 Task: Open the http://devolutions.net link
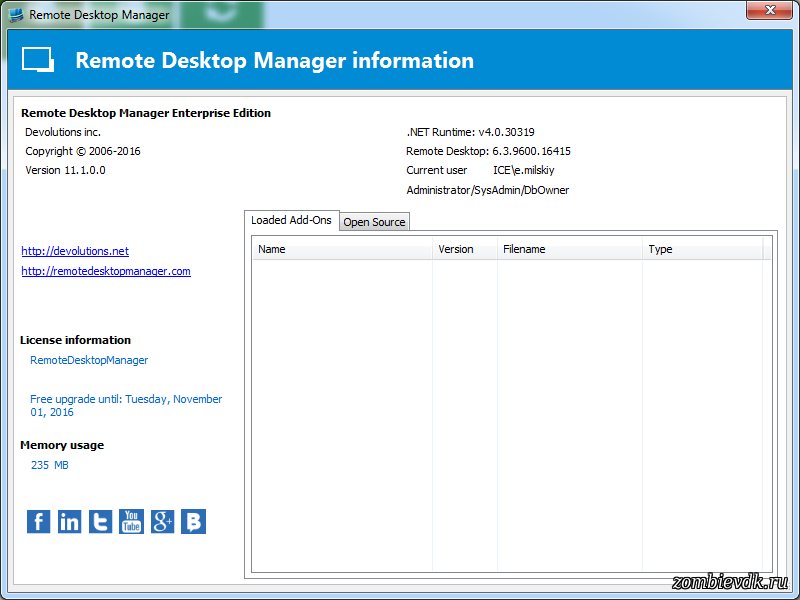tap(75, 251)
